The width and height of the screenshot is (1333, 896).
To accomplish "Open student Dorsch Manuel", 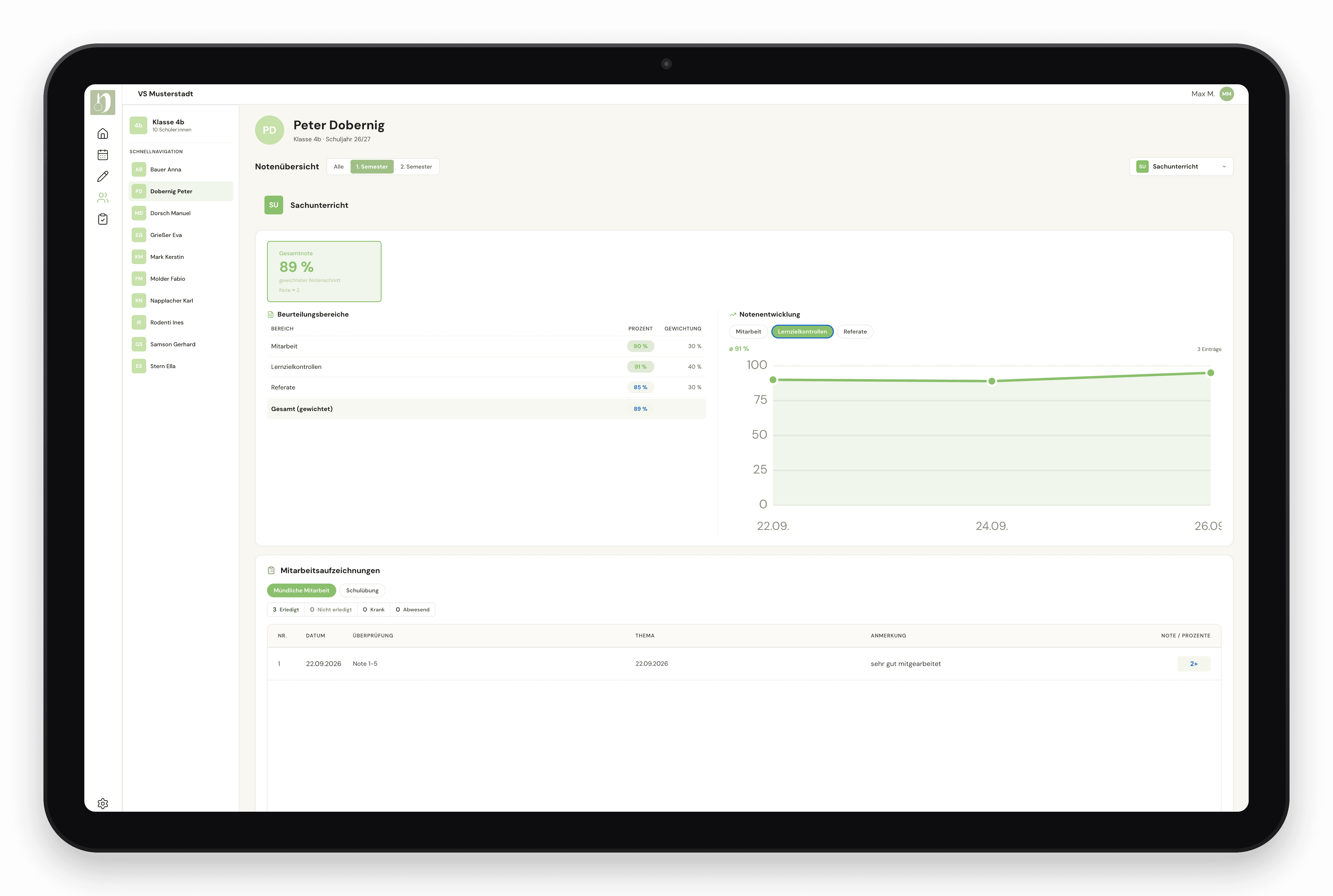I will (181, 213).
